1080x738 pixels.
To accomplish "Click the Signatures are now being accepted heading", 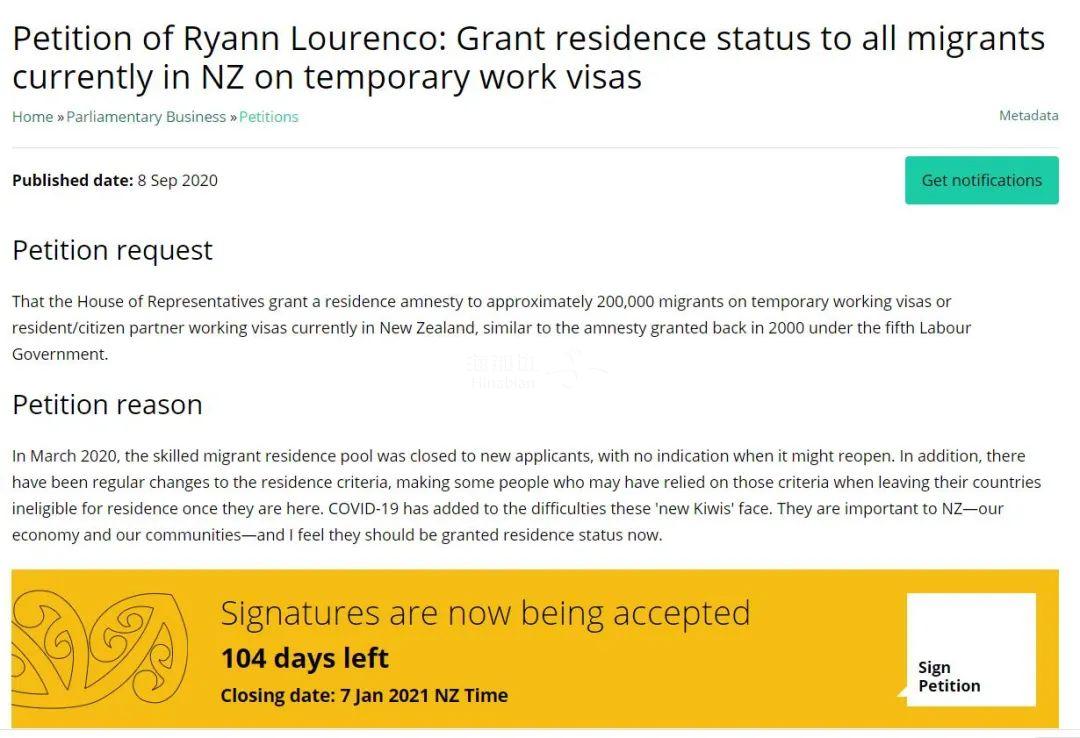I will click(486, 613).
